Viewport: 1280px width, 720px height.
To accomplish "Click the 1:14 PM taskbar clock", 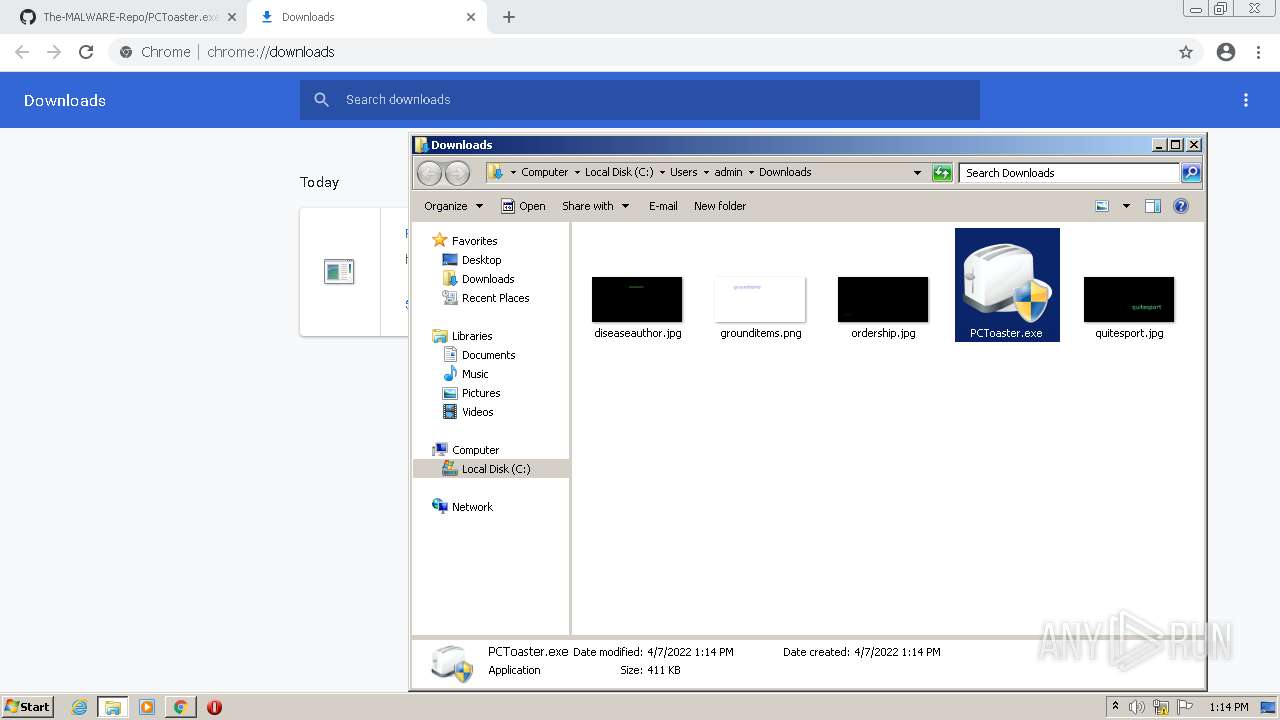I will (1229, 707).
